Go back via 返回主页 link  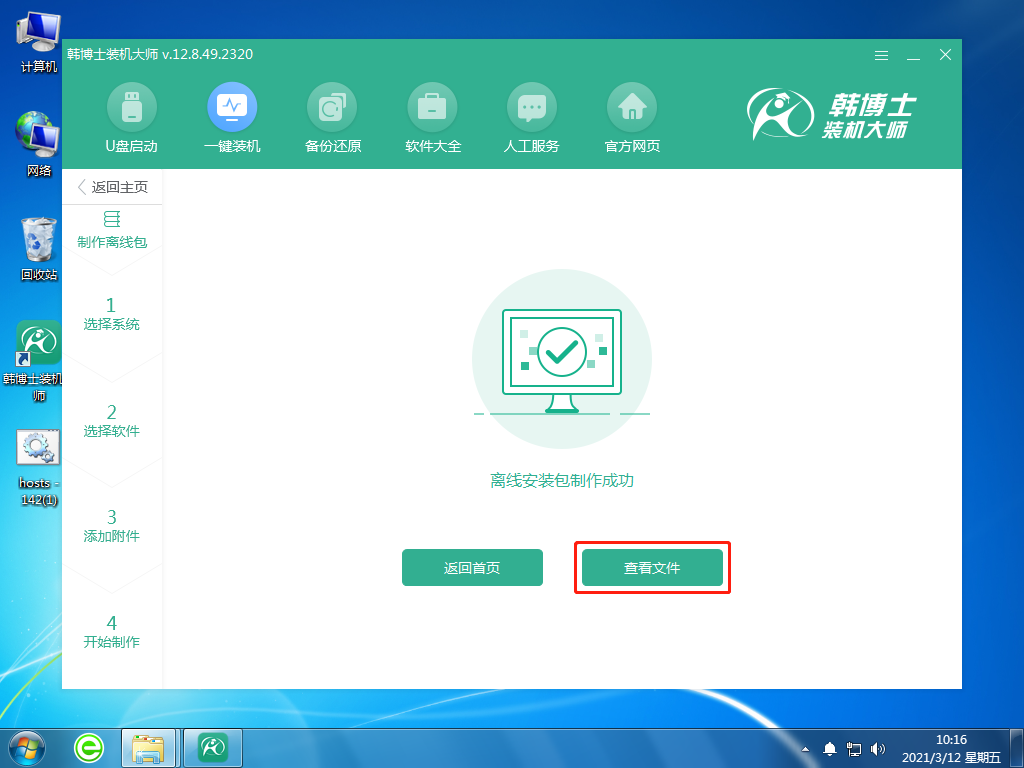click(x=112, y=187)
